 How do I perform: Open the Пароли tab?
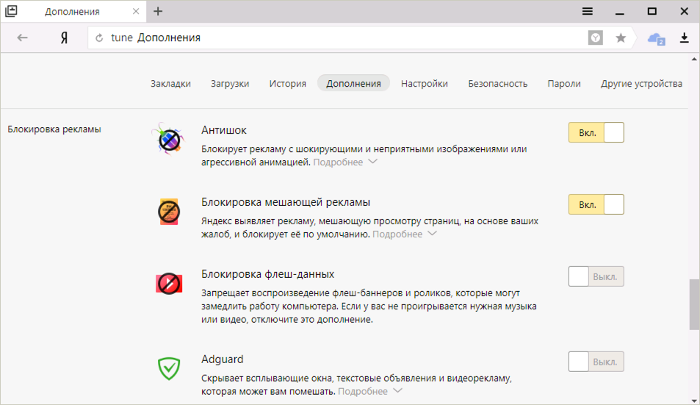point(564,84)
